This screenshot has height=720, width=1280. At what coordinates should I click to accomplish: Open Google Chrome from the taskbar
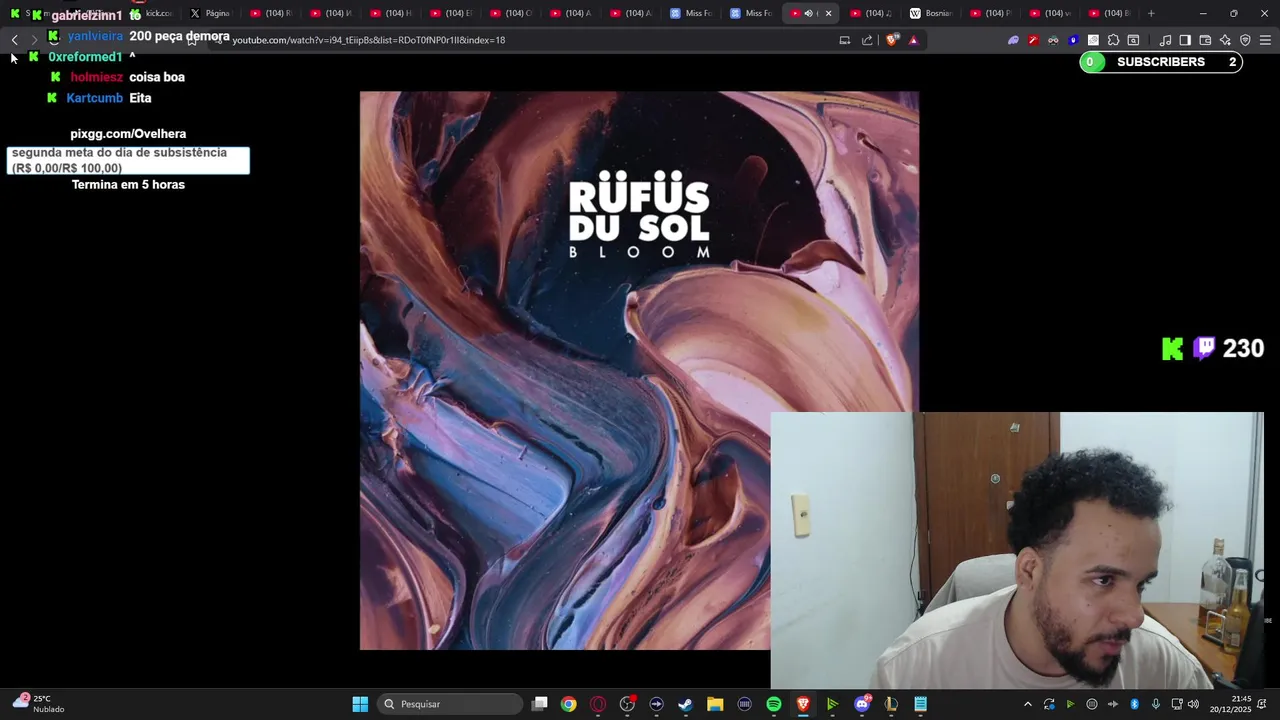pyautogui.click(x=568, y=704)
